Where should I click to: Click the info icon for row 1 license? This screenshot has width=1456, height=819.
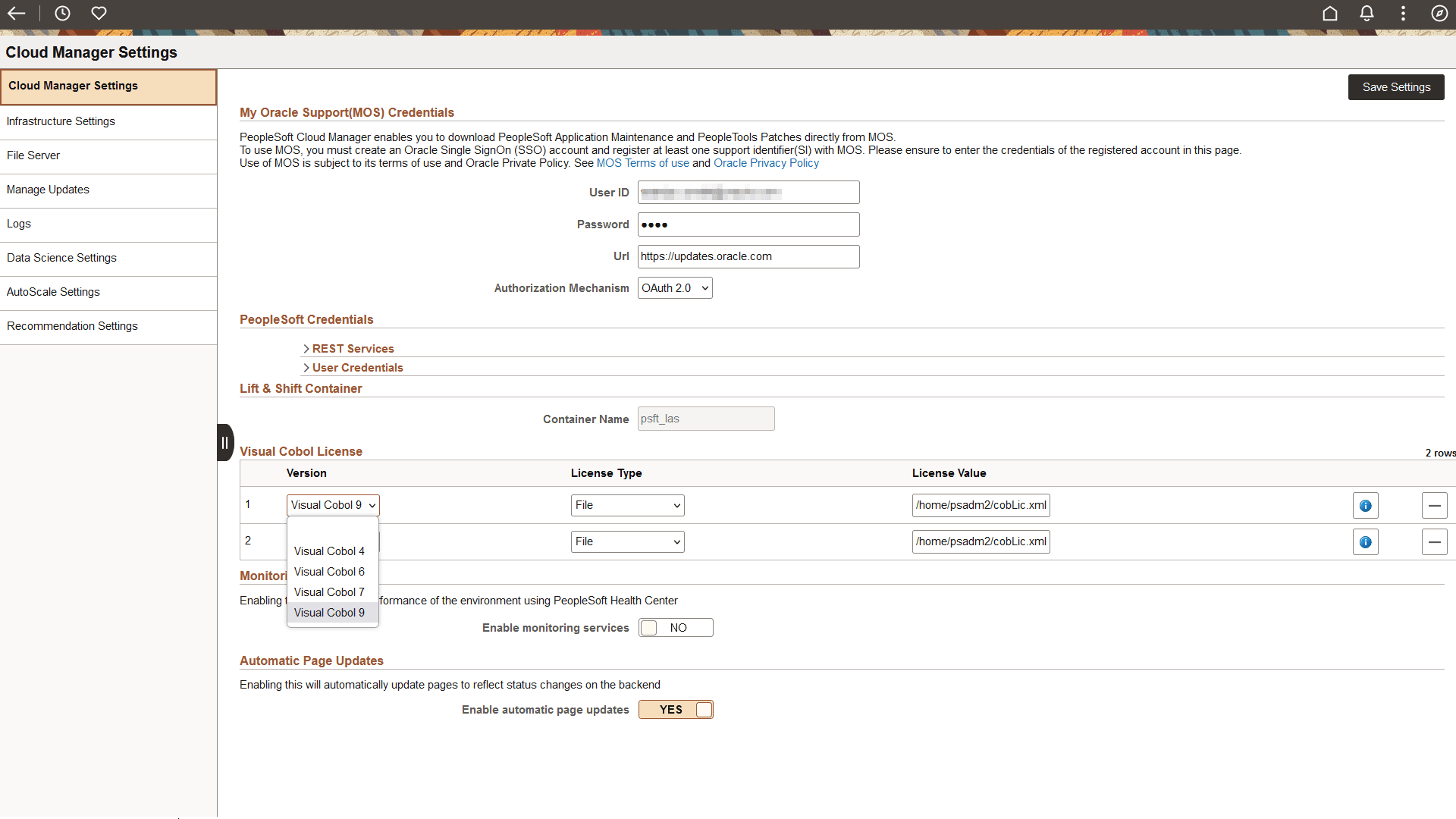point(1365,505)
